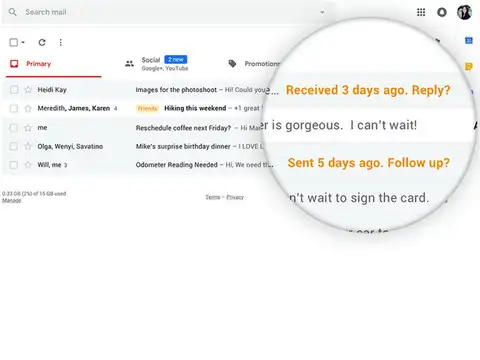
Task: Click the Manage storage link
Action: click(x=12, y=200)
